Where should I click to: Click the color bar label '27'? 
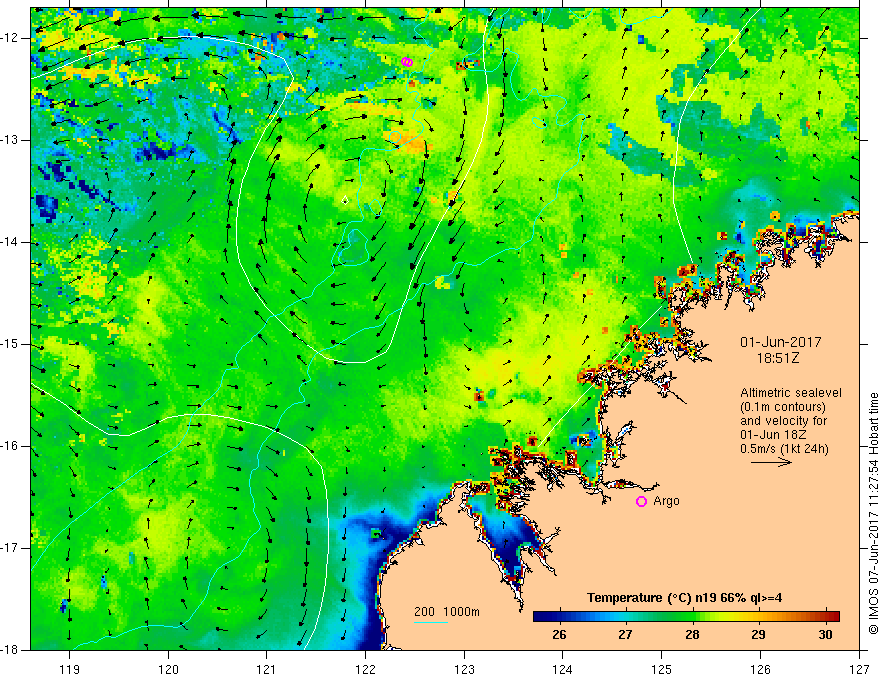point(625,635)
